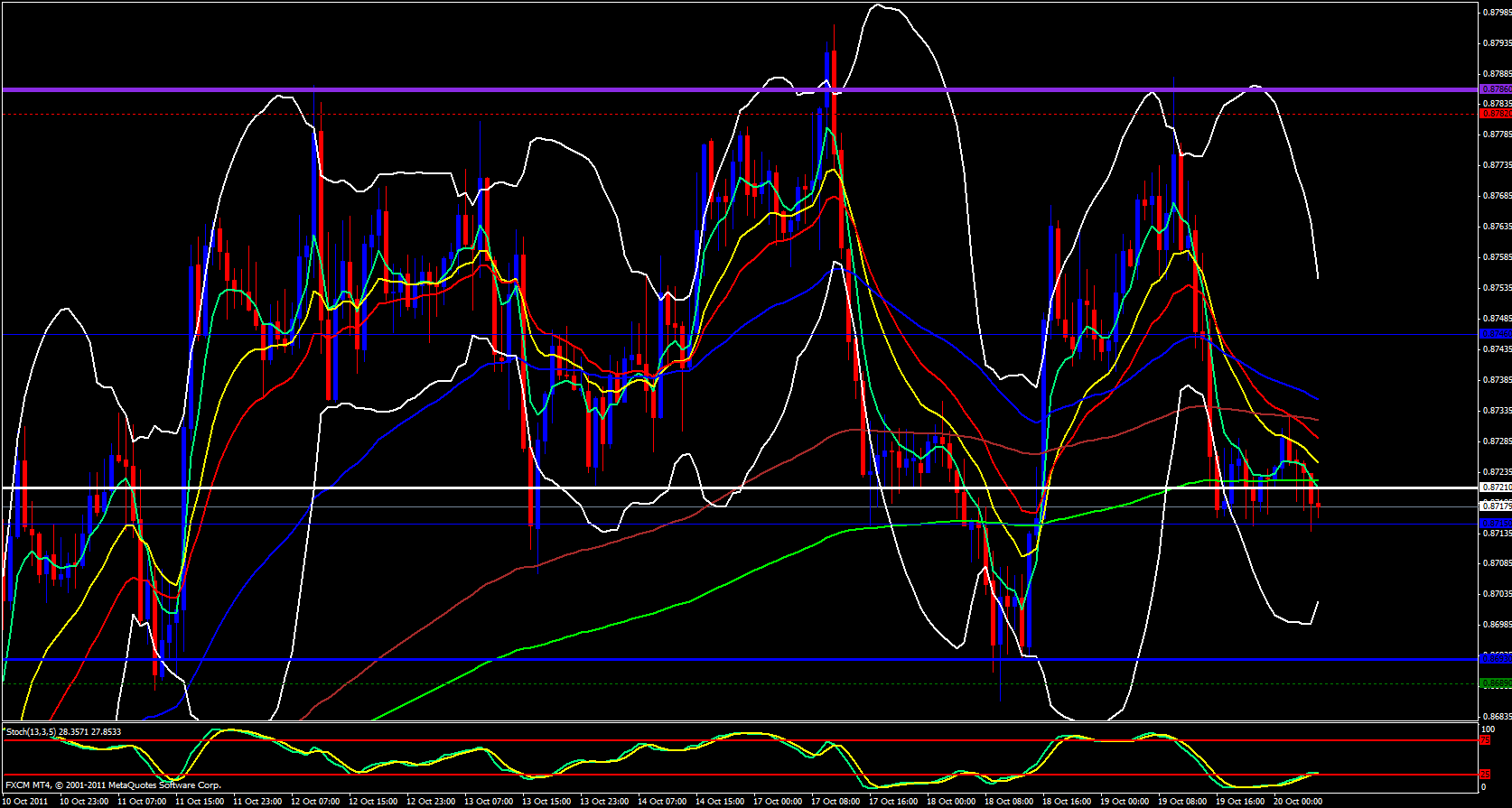Select the 10 Oct 2011 date label
This screenshot has width=1512, height=808.
pos(27,802)
